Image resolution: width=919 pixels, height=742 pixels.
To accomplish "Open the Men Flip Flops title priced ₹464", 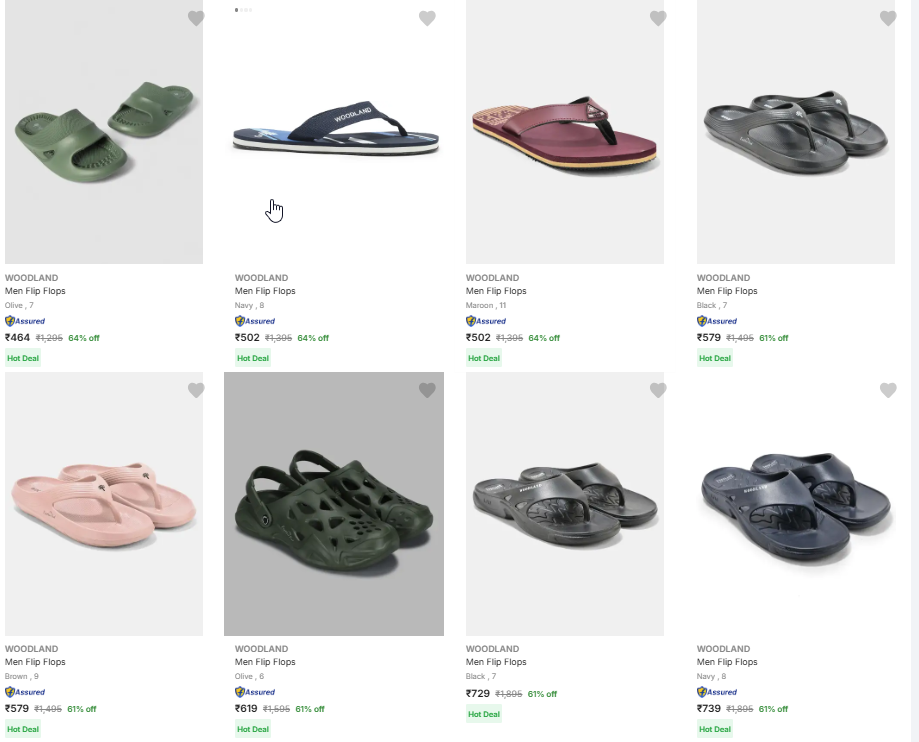I will 35,291.
